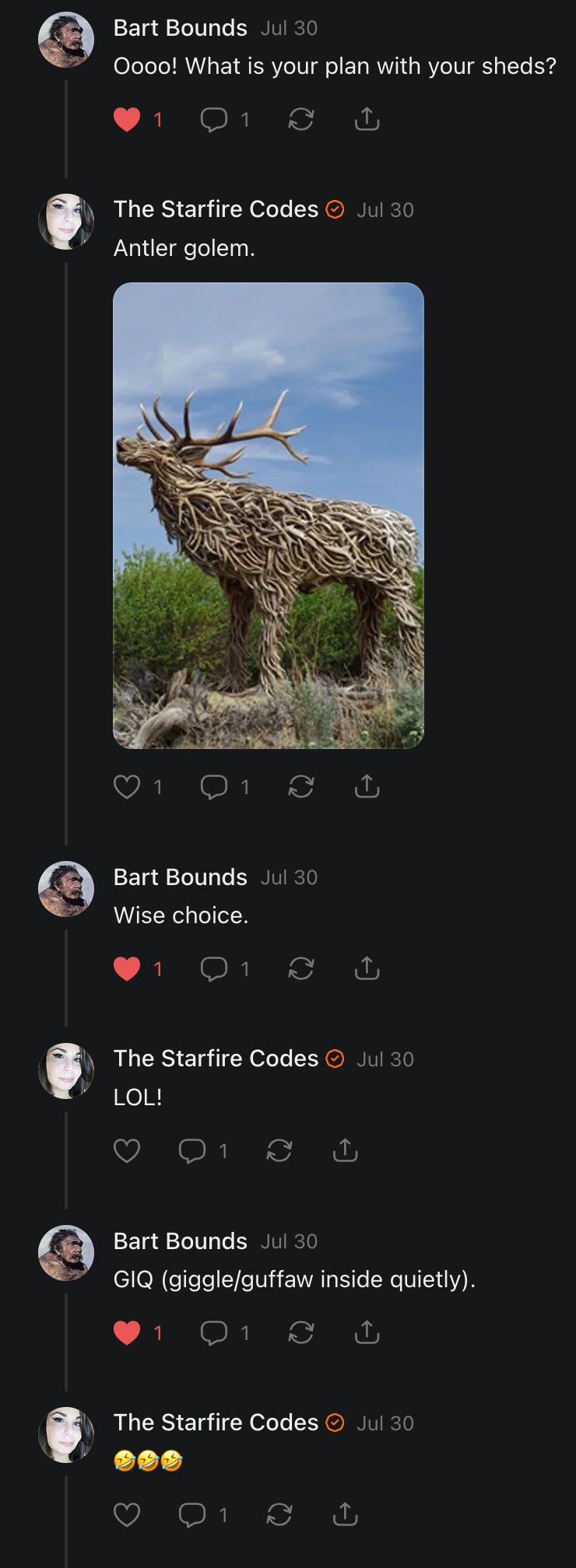Like the Antler golem comment

(127, 786)
